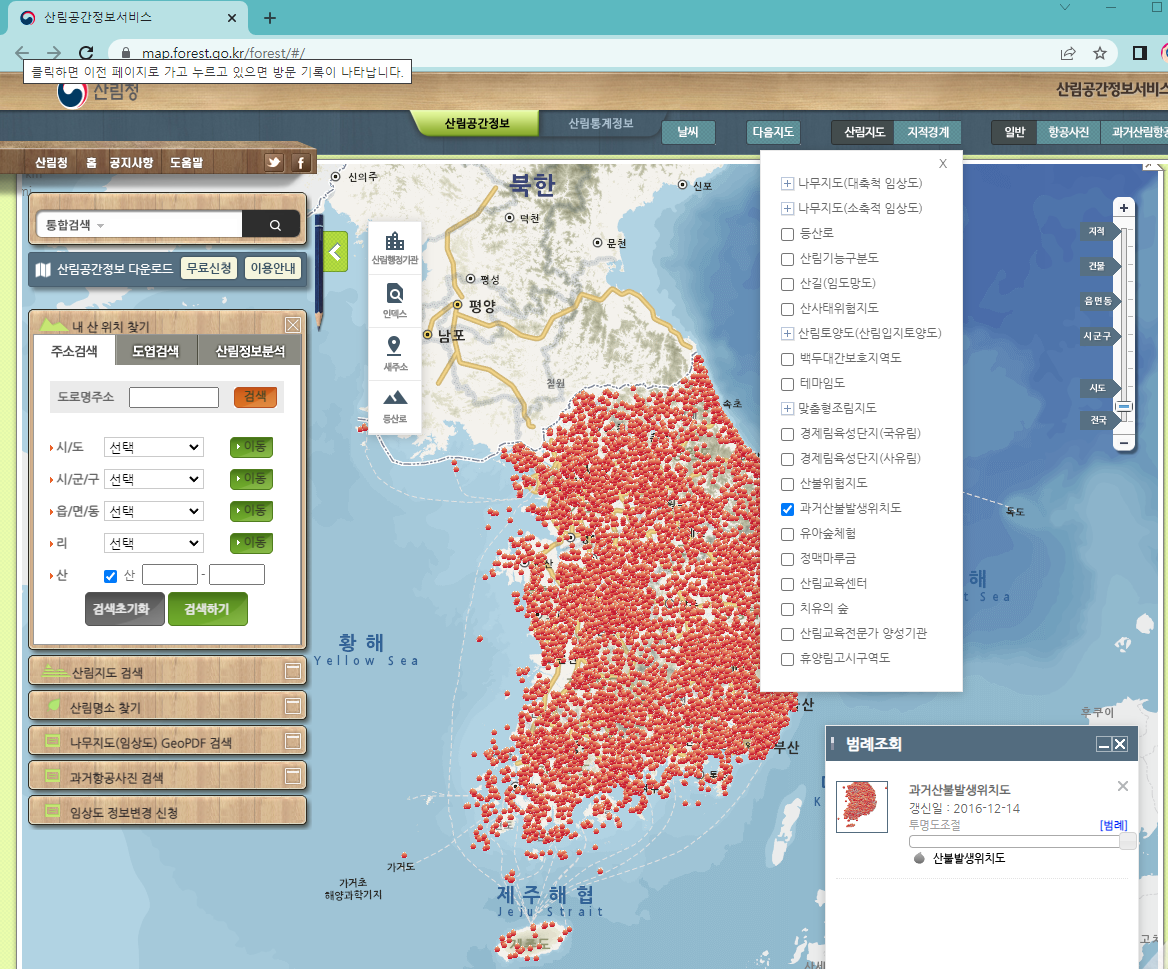Expand the 산림명소 찾기 panel
1168x969 pixels.
pyautogui.click(x=293, y=706)
